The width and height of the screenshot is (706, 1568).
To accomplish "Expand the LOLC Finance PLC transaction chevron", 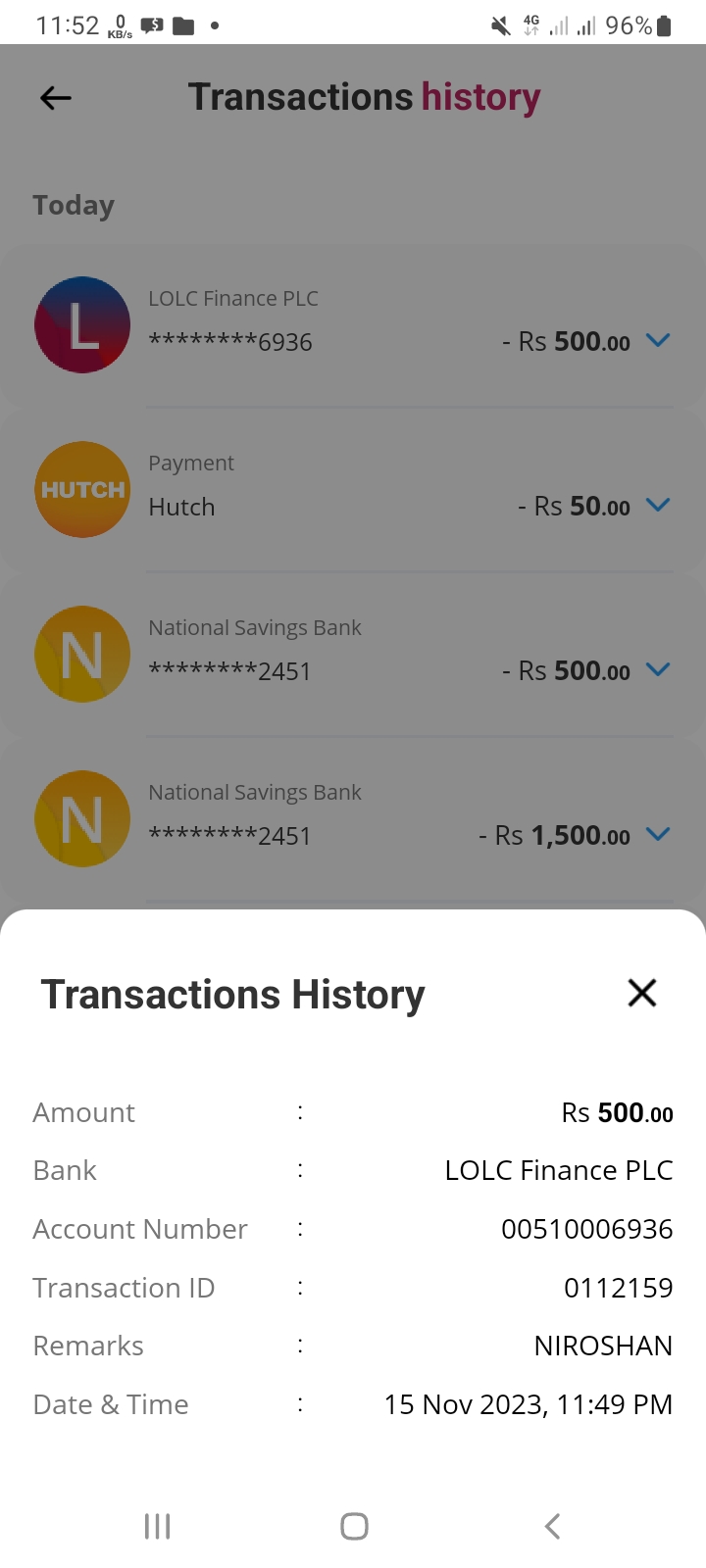I will (x=658, y=340).
